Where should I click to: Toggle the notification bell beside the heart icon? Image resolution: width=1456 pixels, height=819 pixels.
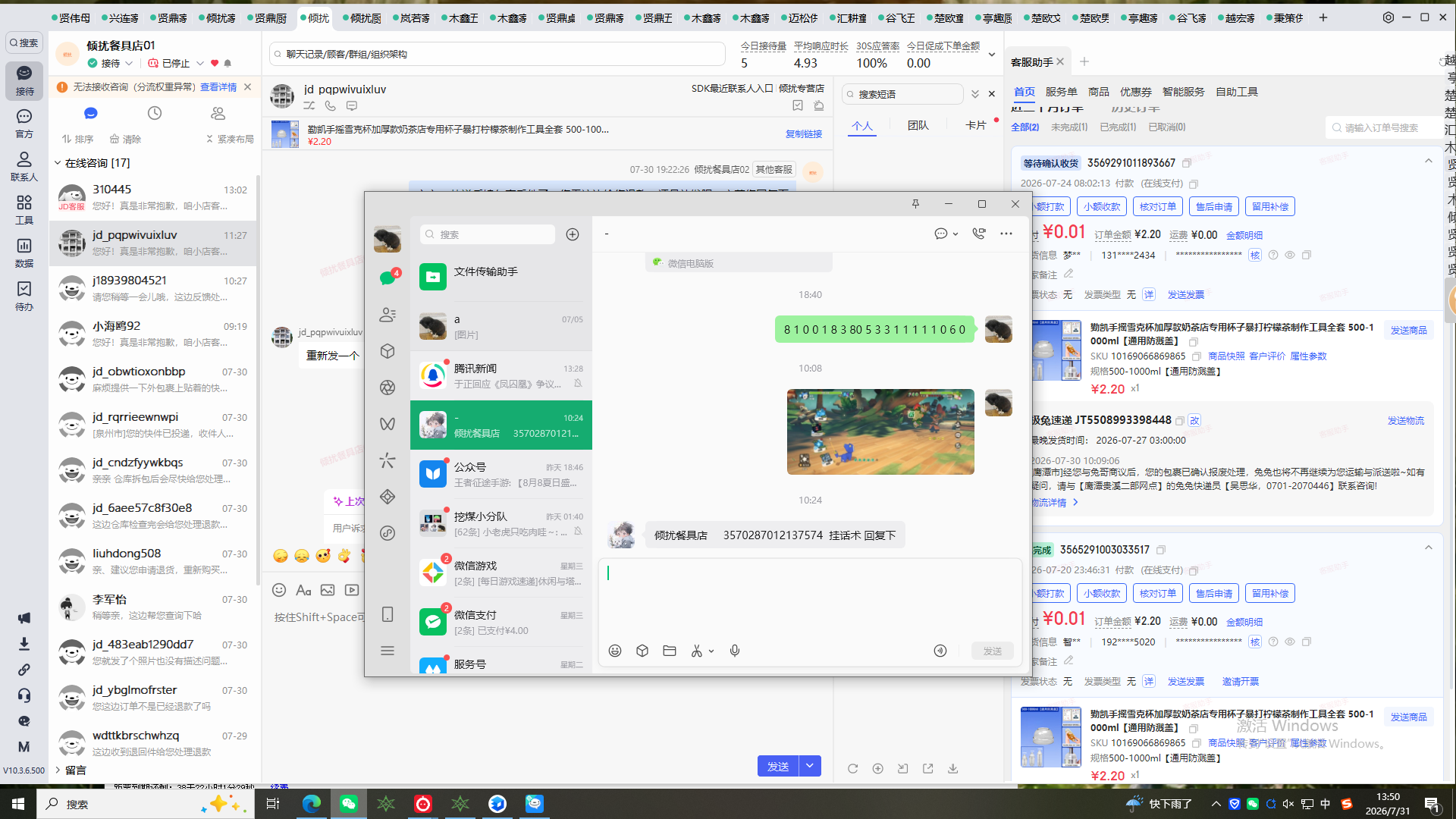coord(227,63)
